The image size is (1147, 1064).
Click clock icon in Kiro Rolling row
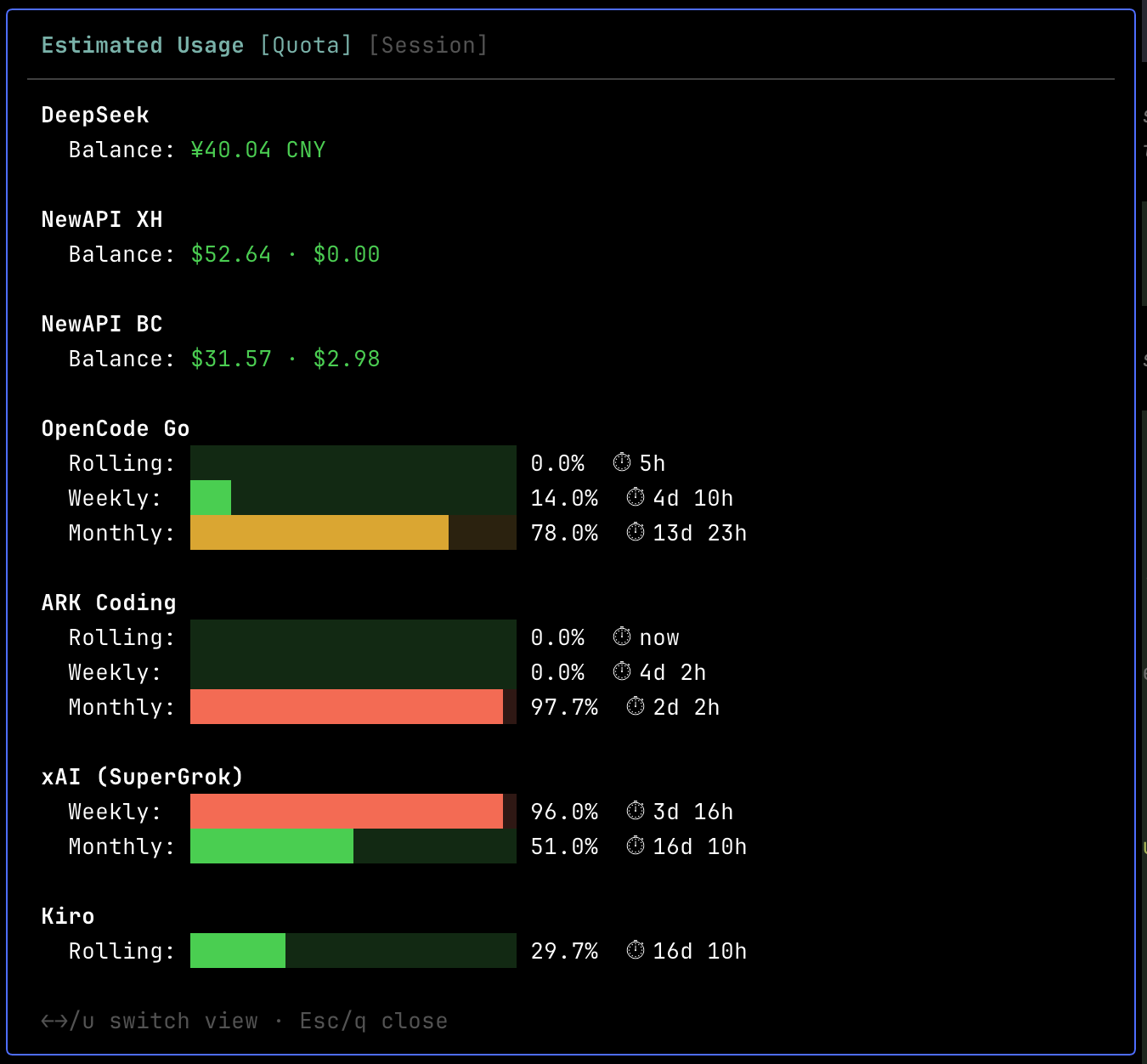pos(636,950)
